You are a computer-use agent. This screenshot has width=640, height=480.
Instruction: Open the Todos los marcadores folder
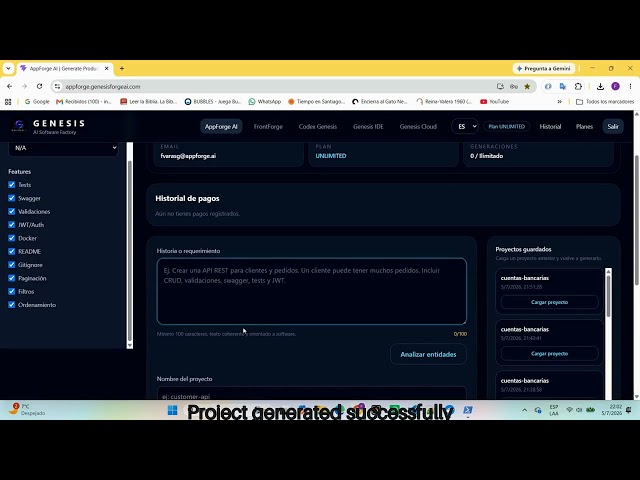click(605, 102)
